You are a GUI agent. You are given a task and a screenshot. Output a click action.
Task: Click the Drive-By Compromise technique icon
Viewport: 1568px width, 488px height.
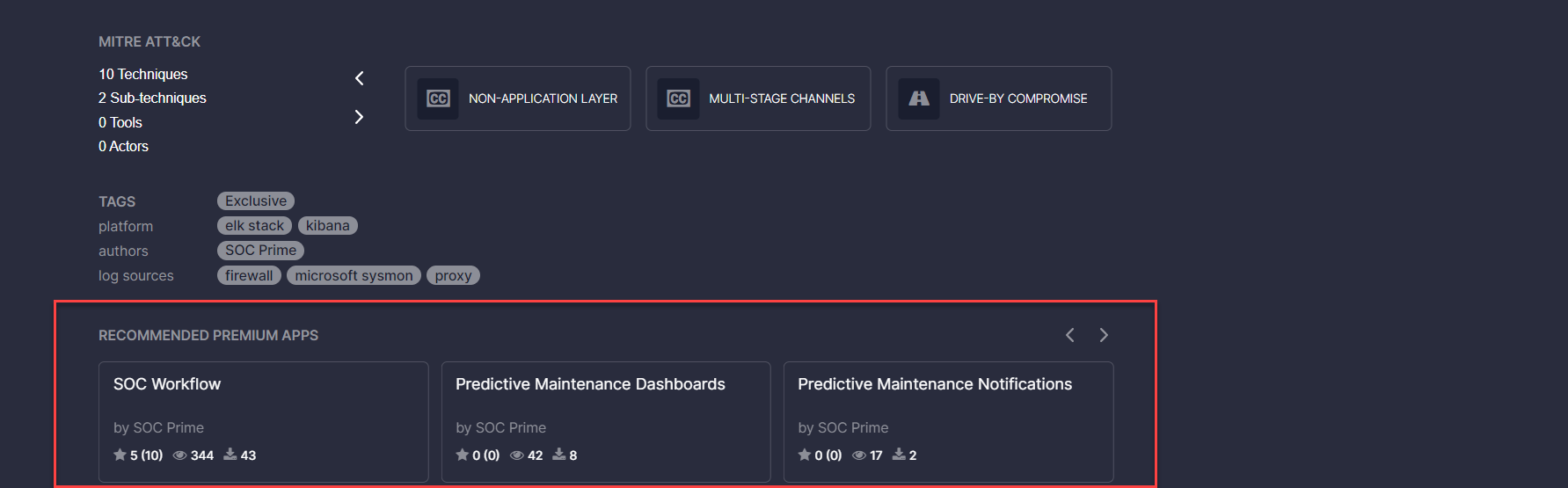point(918,98)
